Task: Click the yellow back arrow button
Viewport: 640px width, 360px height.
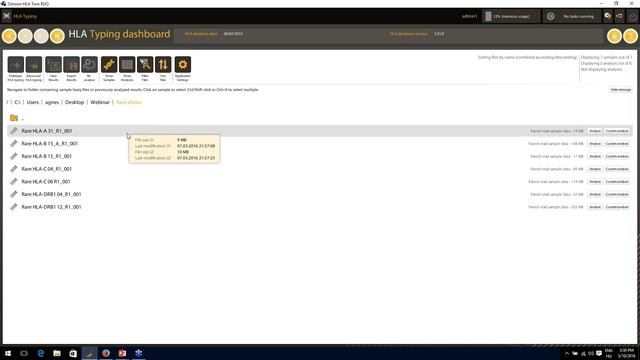Action: pyautogui.click(x=9, y=36)
